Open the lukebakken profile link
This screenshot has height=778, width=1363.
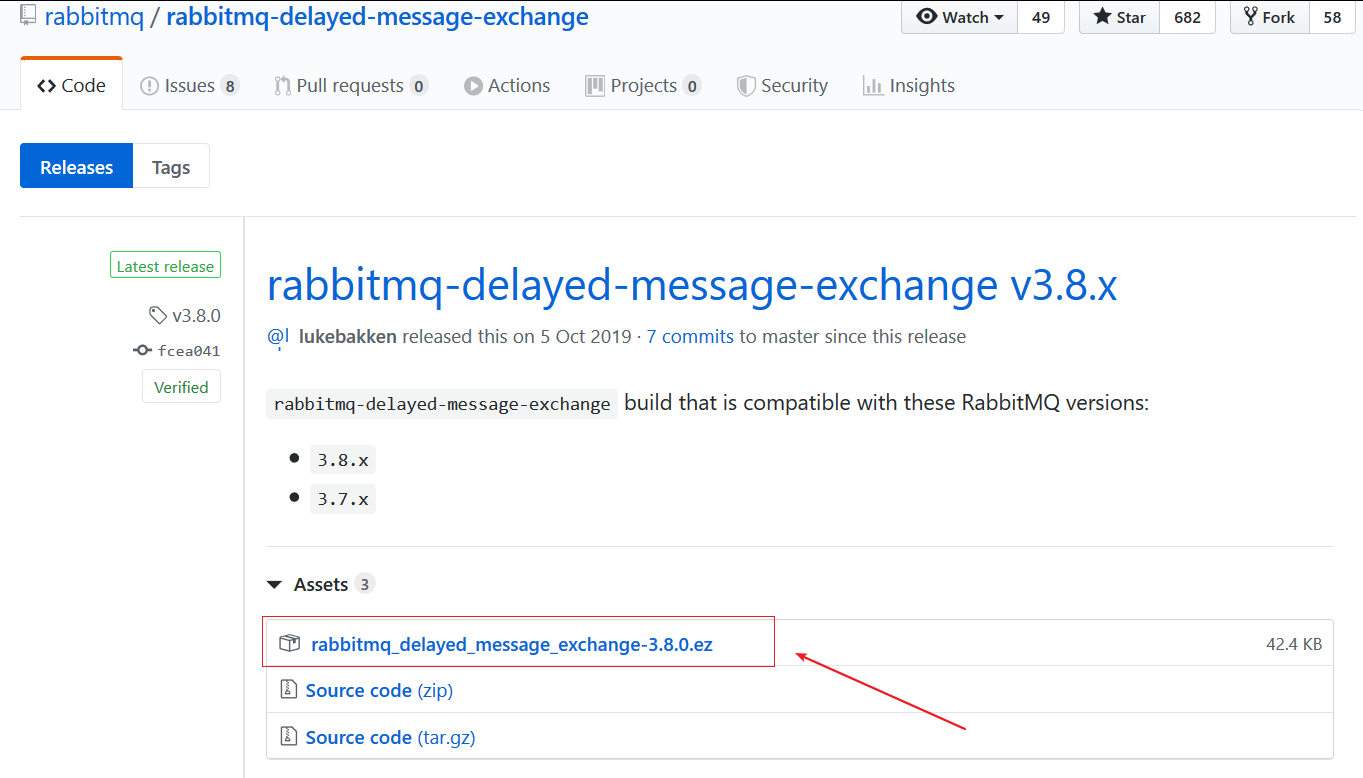(347, 336)
